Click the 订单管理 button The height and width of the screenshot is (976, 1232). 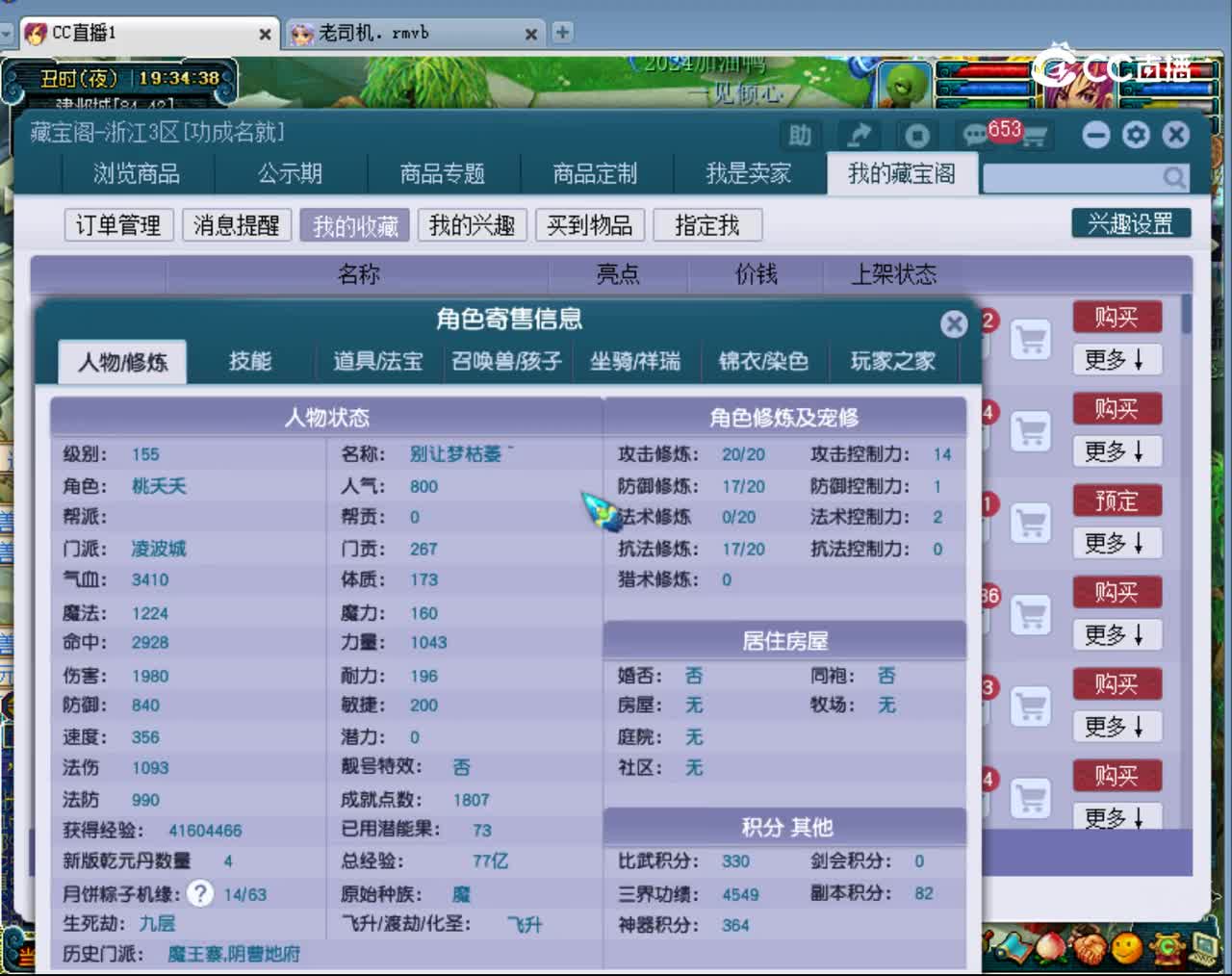pyautogui.click(x=118, y=225)
